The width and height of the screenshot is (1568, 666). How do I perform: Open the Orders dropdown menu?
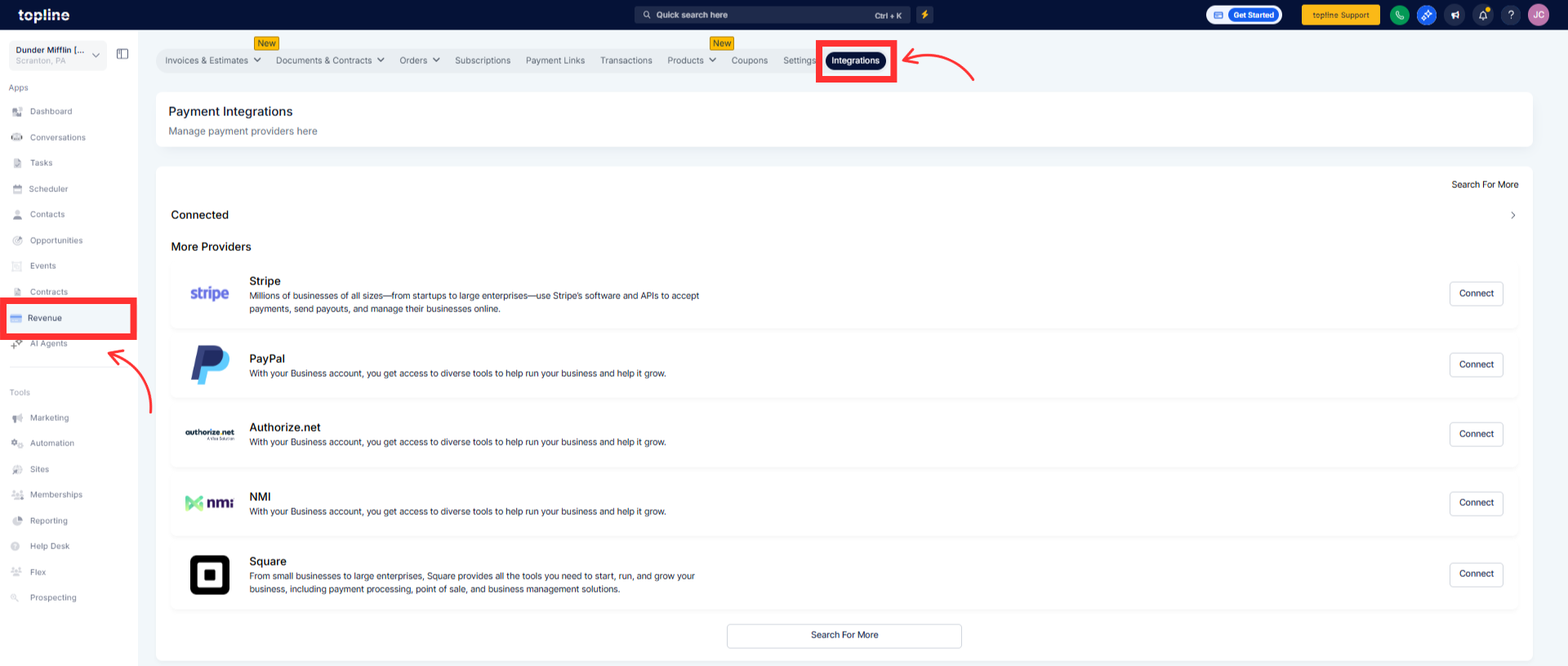pos(420,60)
